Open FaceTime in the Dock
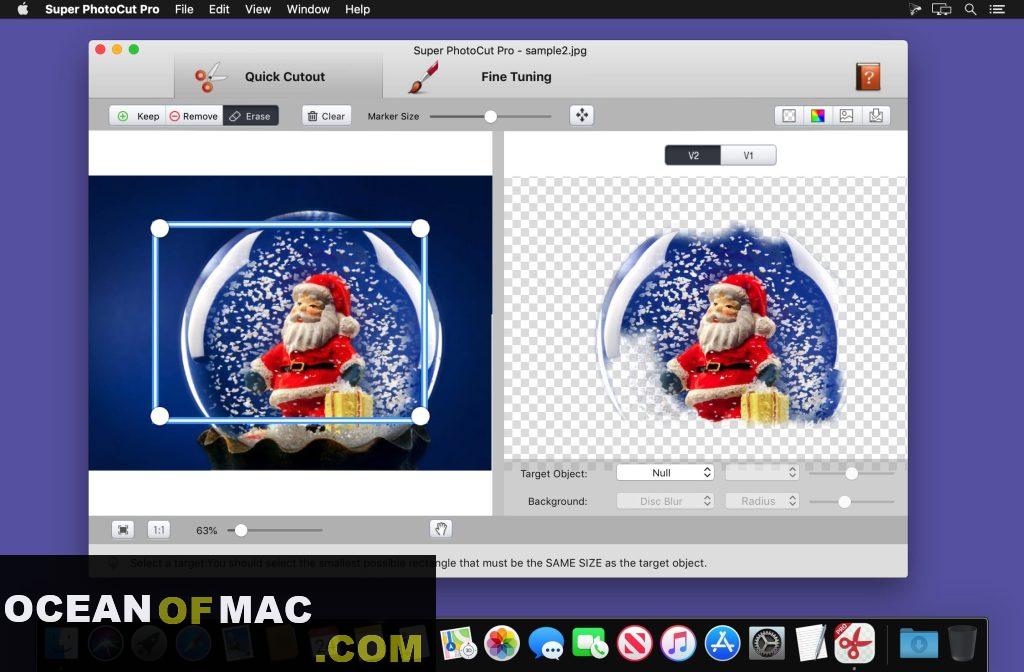 pyautogui.click(x=590, y=643)
